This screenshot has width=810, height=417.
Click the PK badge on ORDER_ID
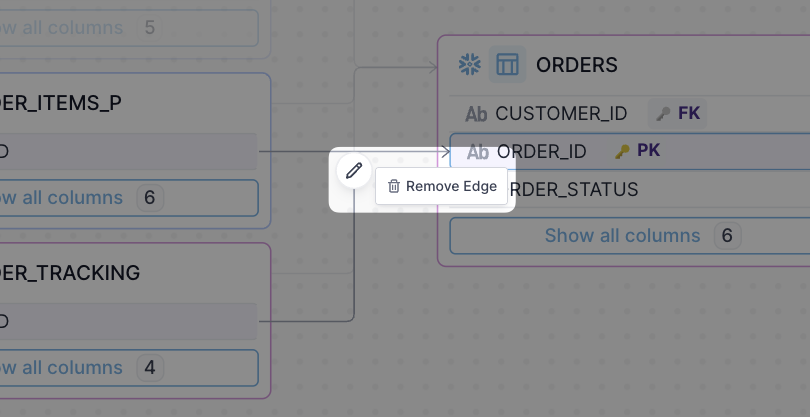648,150
